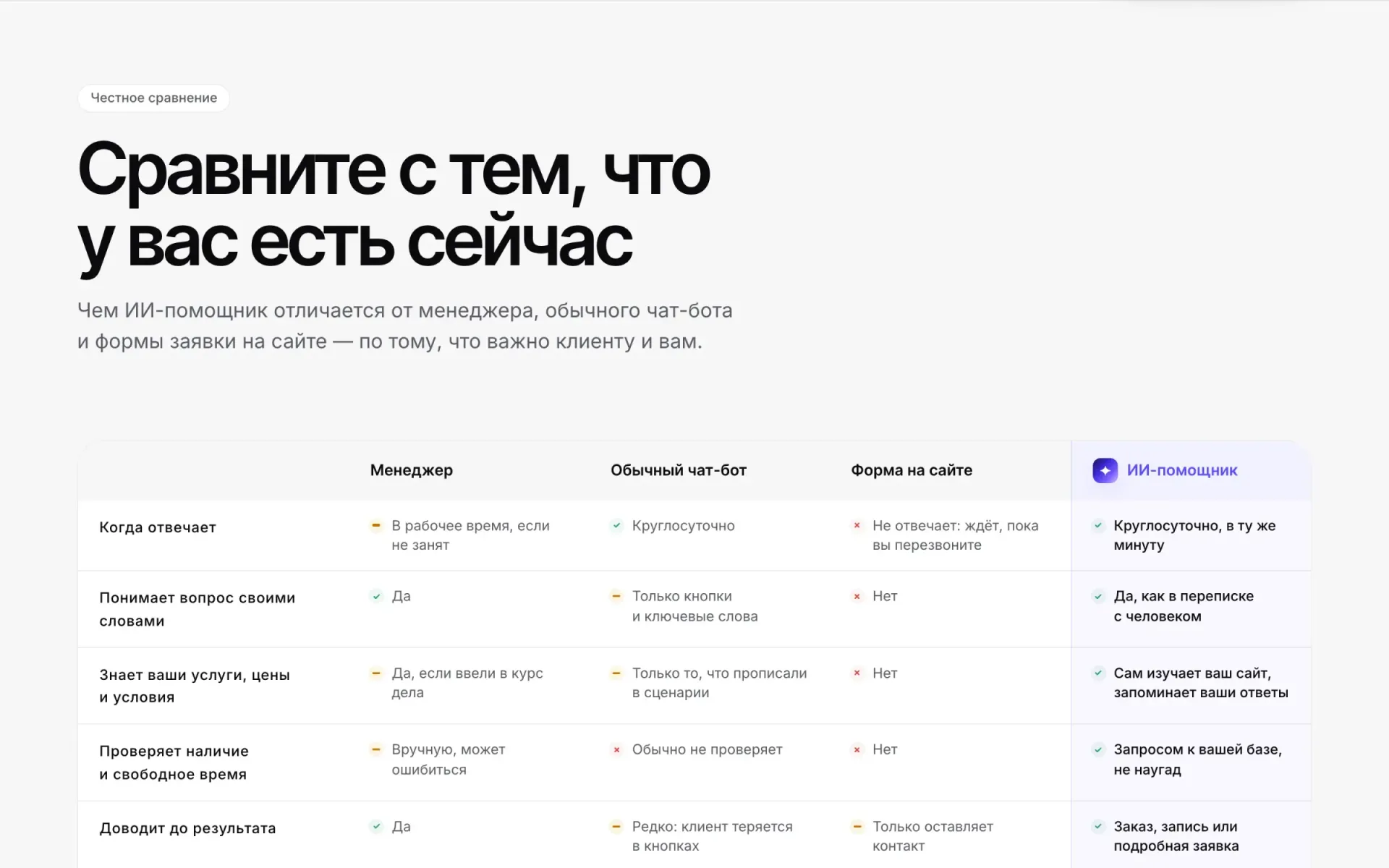This screenshot has width=1389, height=868.
Task: Click the green check beside 'Заказ, запись или подробная заявка'
Action: point(1098,826)
